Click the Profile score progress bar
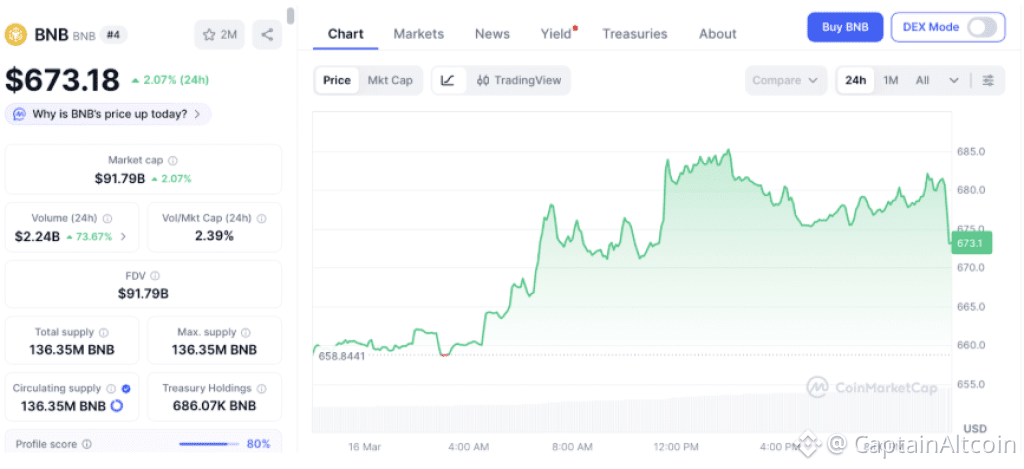 pyautogui.click(x=209, y=443)
